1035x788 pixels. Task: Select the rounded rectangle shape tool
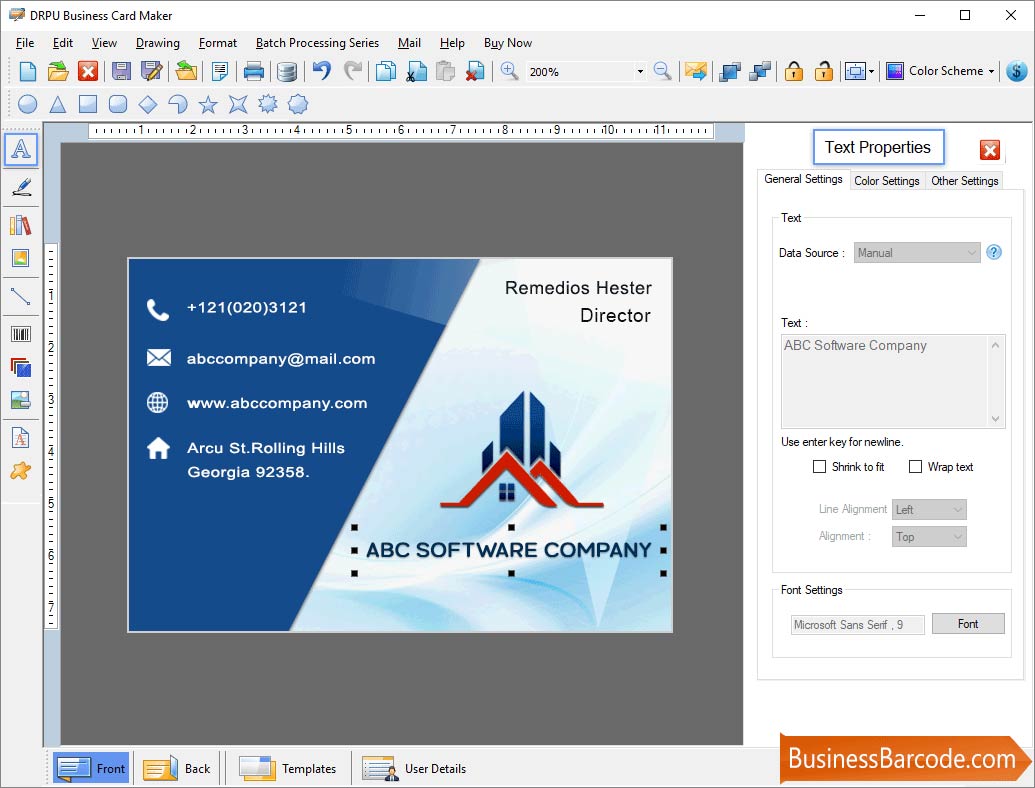click(117, 104)
